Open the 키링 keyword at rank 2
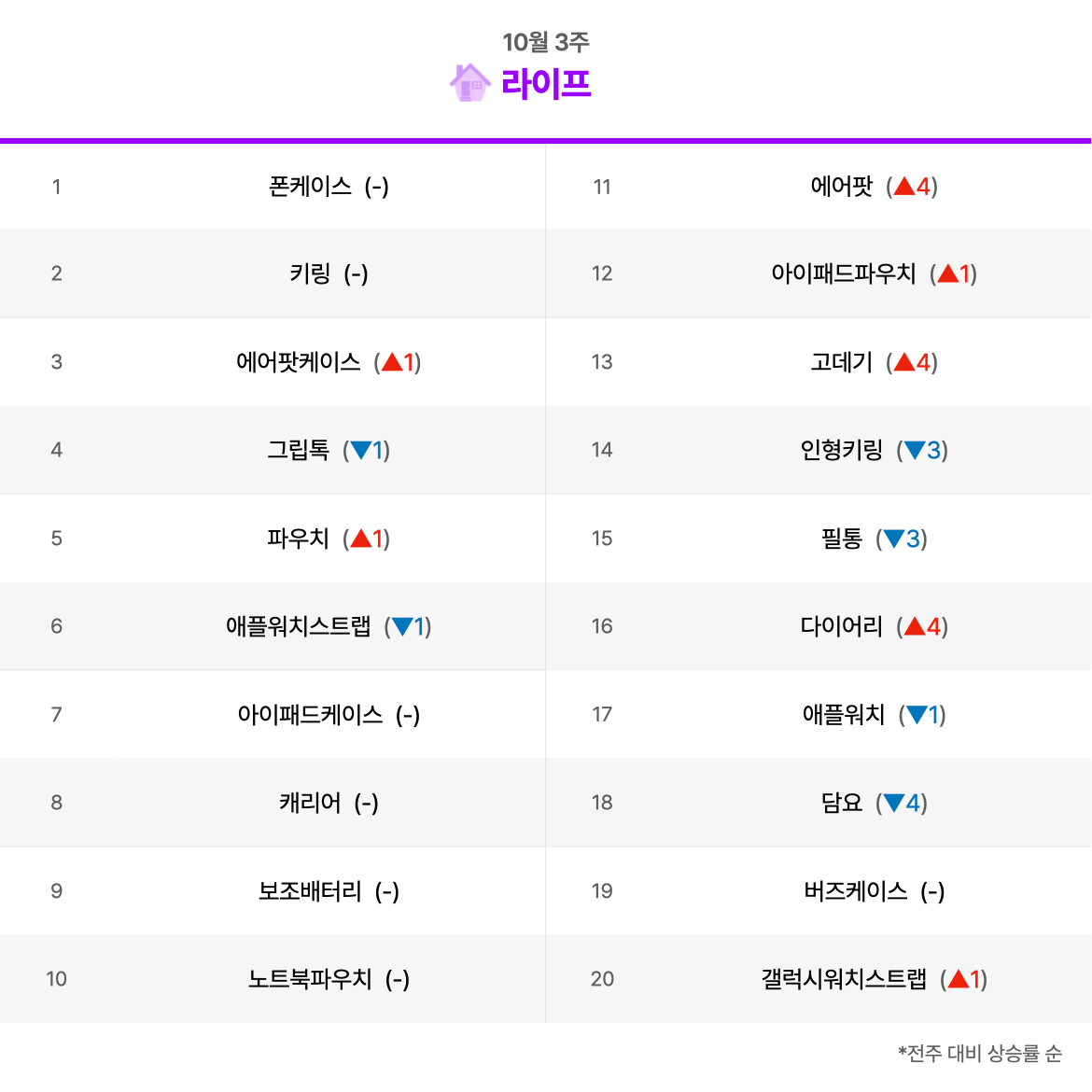The image size is (1092, 1092). pyautogui.click(x=311, y=273)
